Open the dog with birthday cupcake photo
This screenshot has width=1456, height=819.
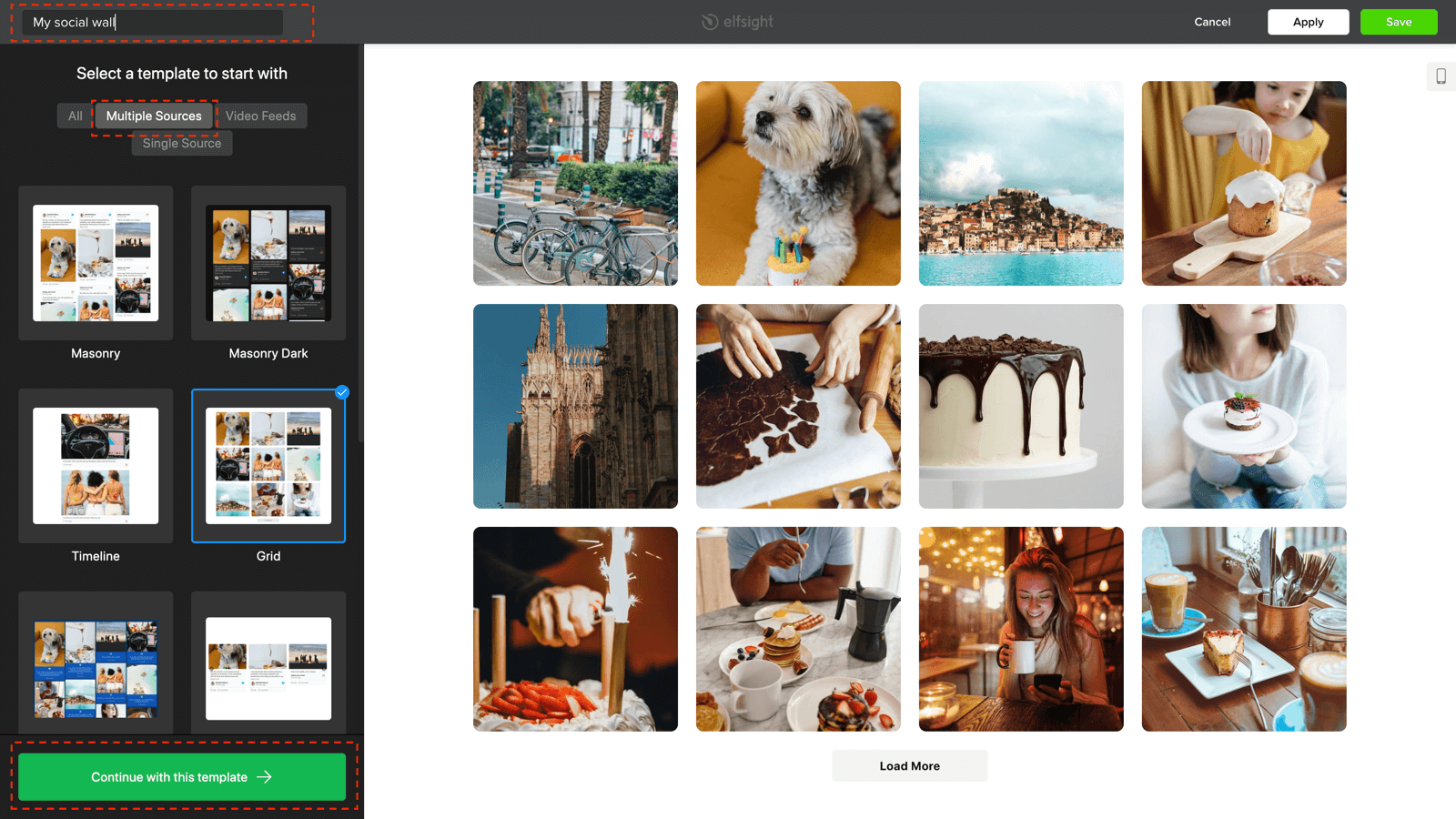coord(798,183)
